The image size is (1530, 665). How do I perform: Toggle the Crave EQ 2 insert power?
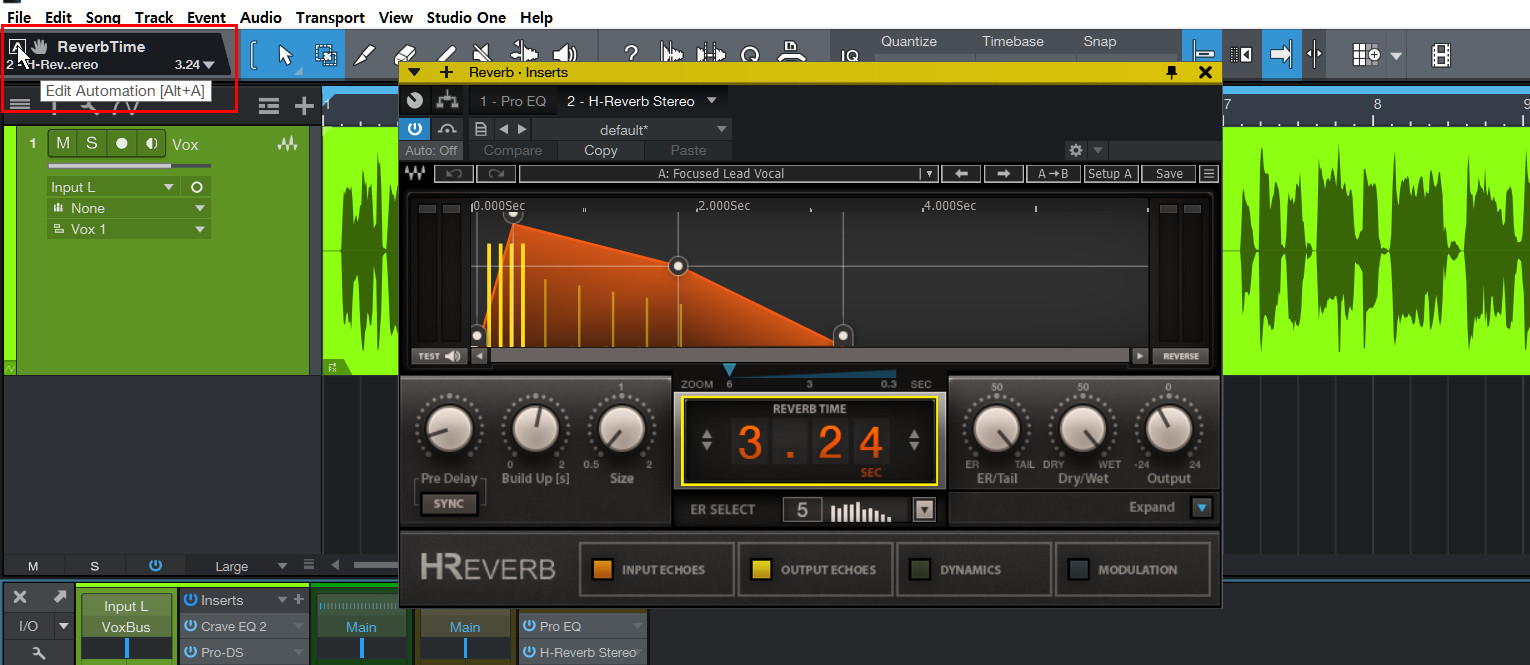tap(190, 626)
